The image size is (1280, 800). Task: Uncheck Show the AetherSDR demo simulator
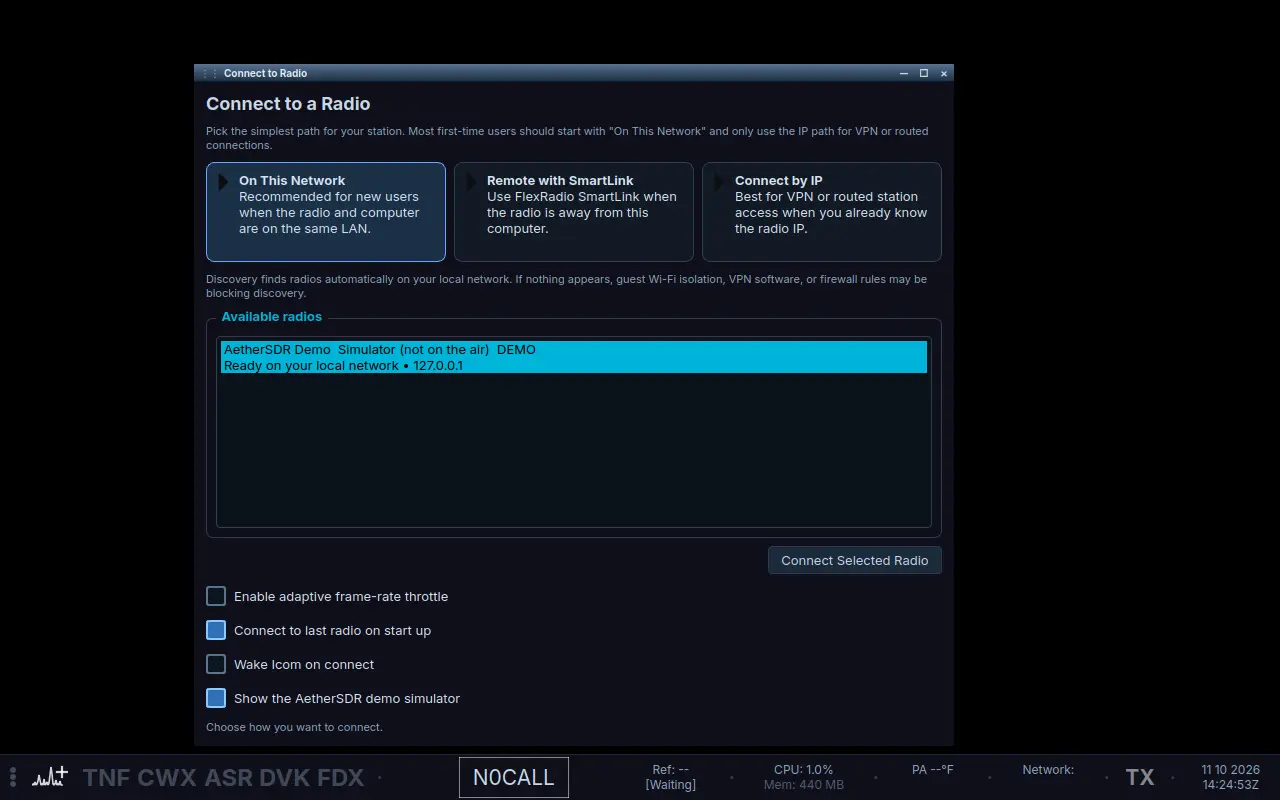click(x=216, y=698)
